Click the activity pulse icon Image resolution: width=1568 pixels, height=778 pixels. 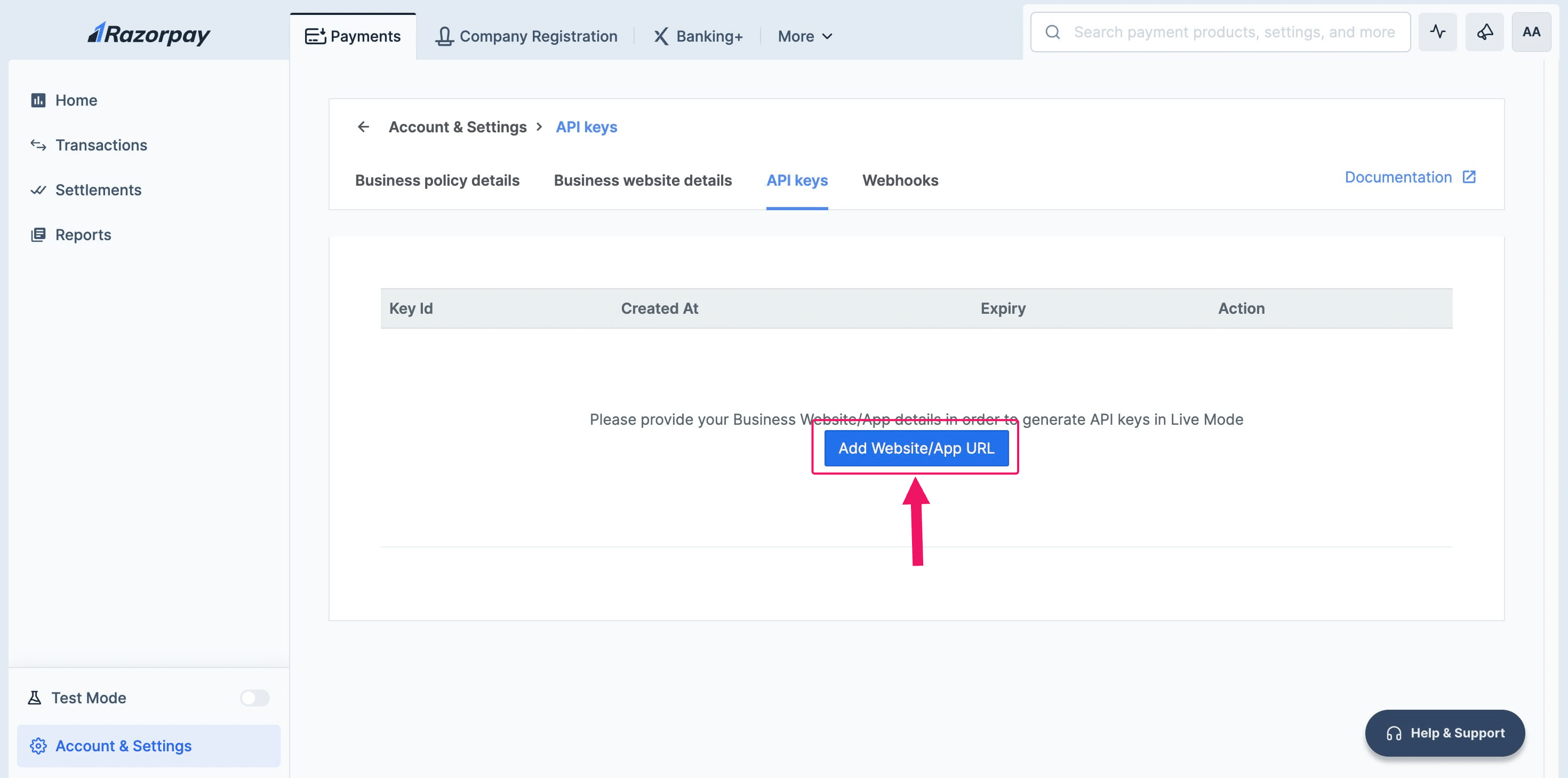point(1437,33)
